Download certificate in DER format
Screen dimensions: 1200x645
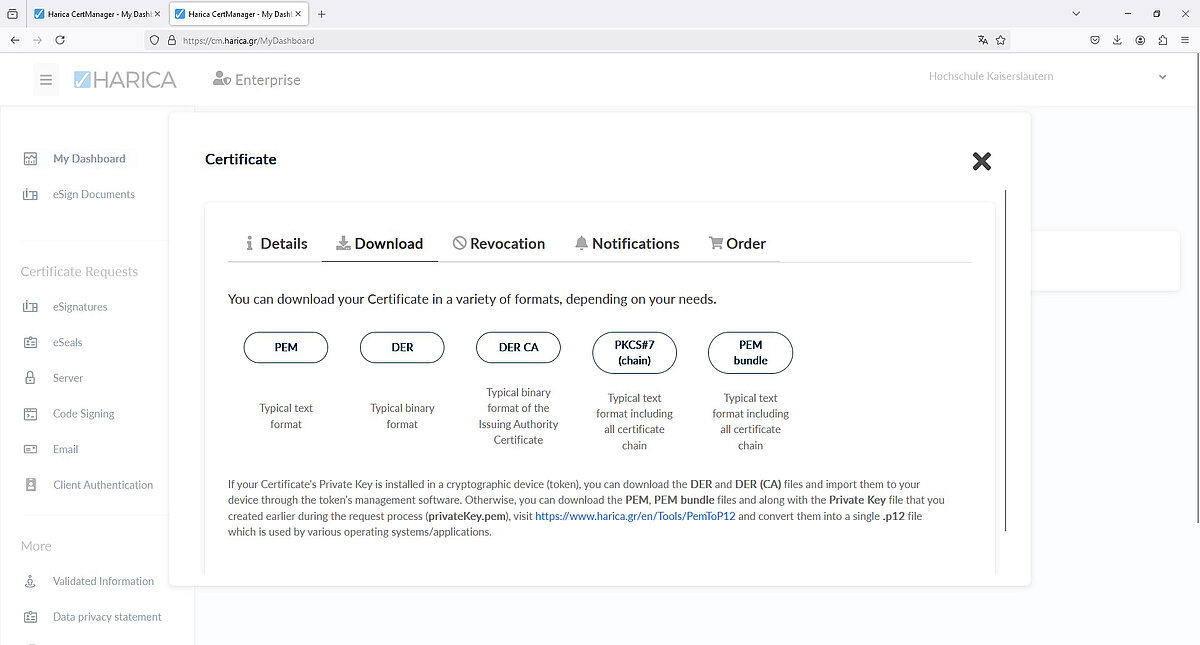coord(402,347)
